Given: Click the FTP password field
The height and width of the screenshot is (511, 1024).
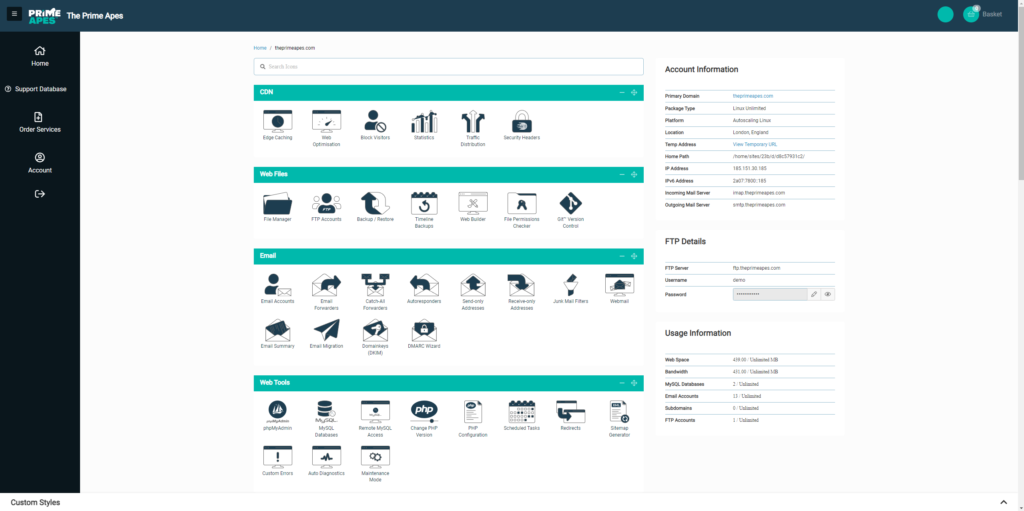Looking at the screenshot, I should tap(770, 295).
